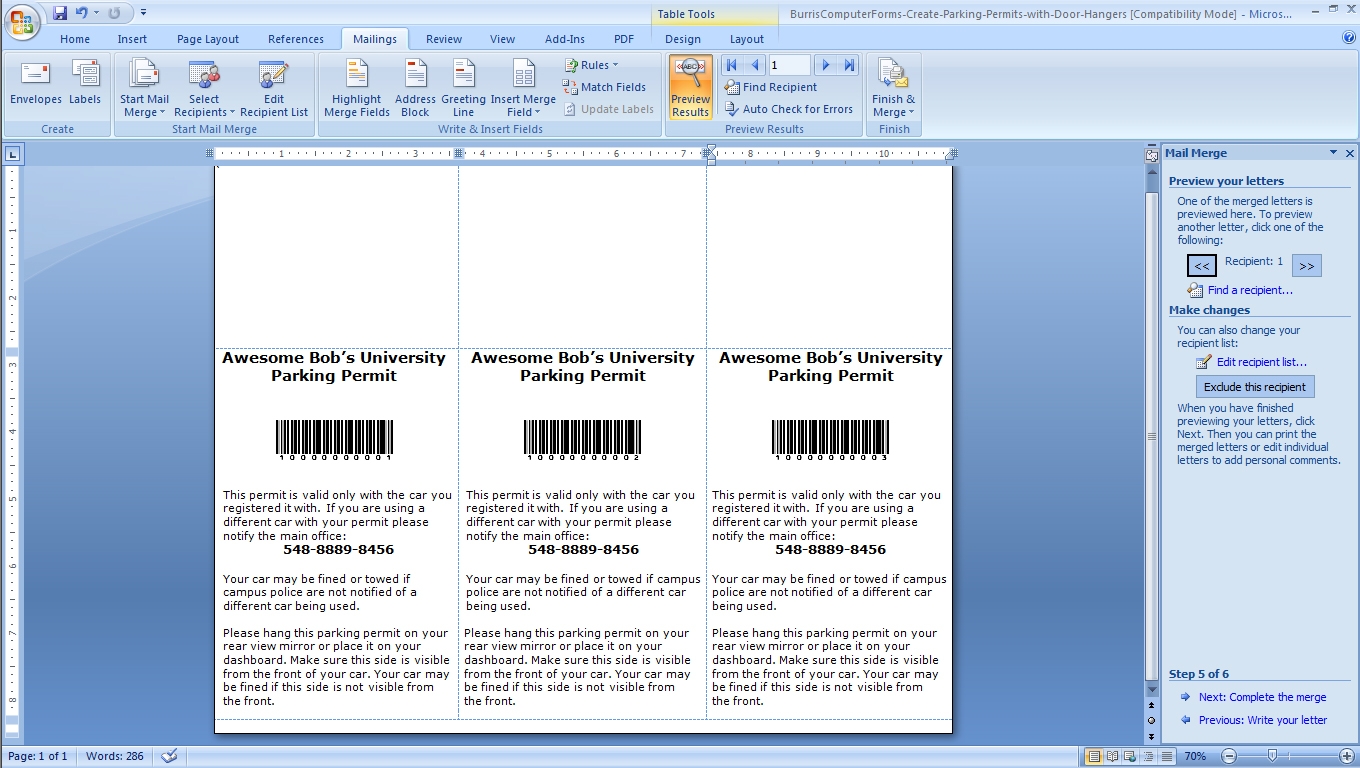Toggle the ruler view button
Image resolution: width=1360 pixels, height=768 pixels.
click(x=1151, y=154)
